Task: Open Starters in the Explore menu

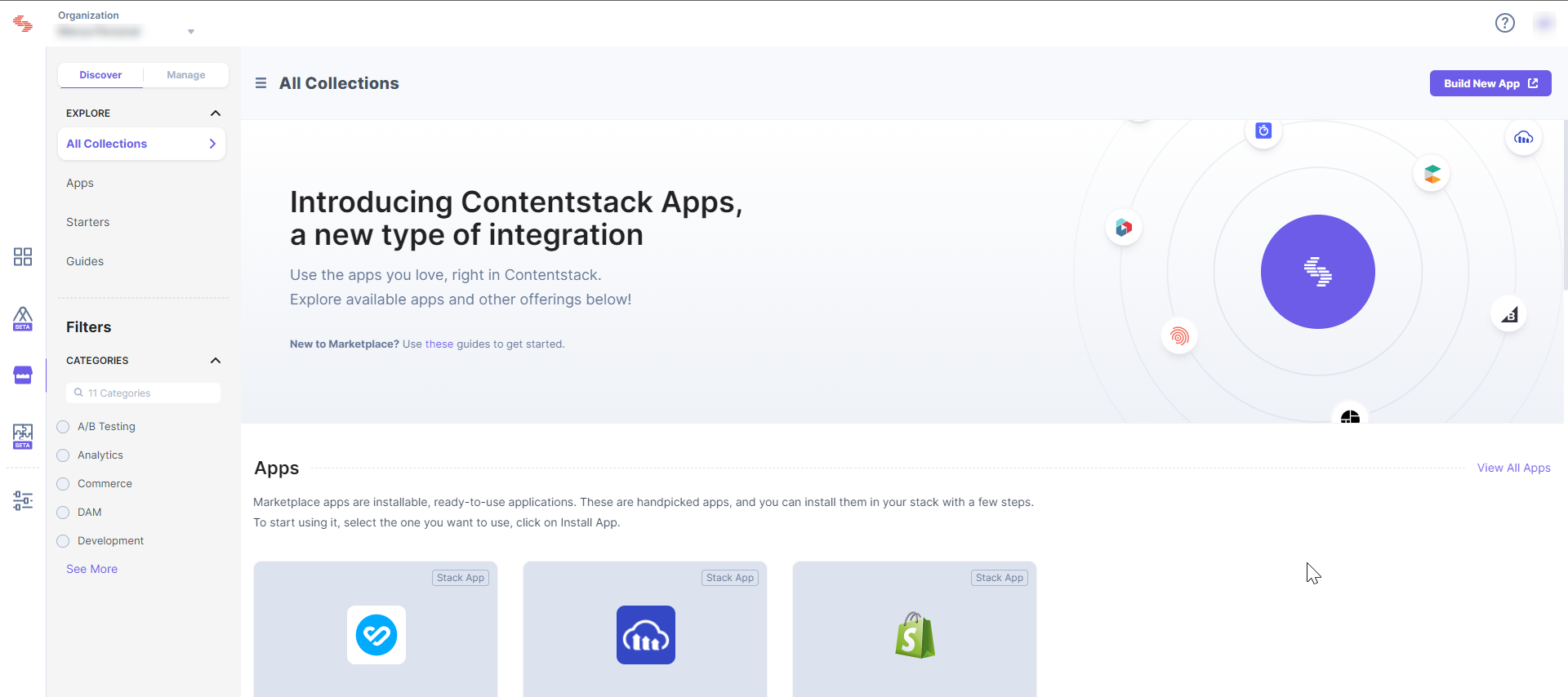Action: [87, 222]
